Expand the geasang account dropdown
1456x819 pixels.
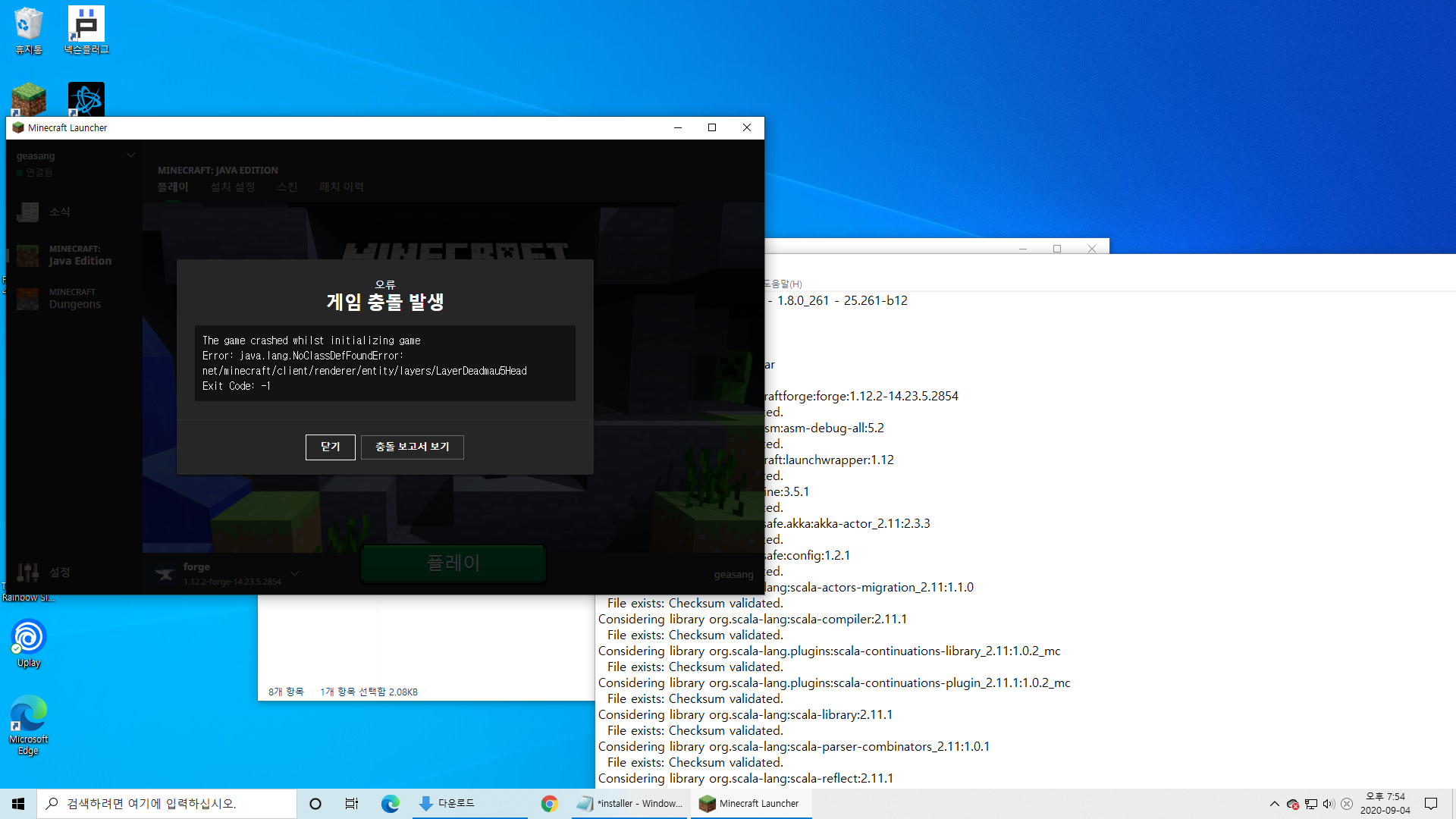pos(130,155)
